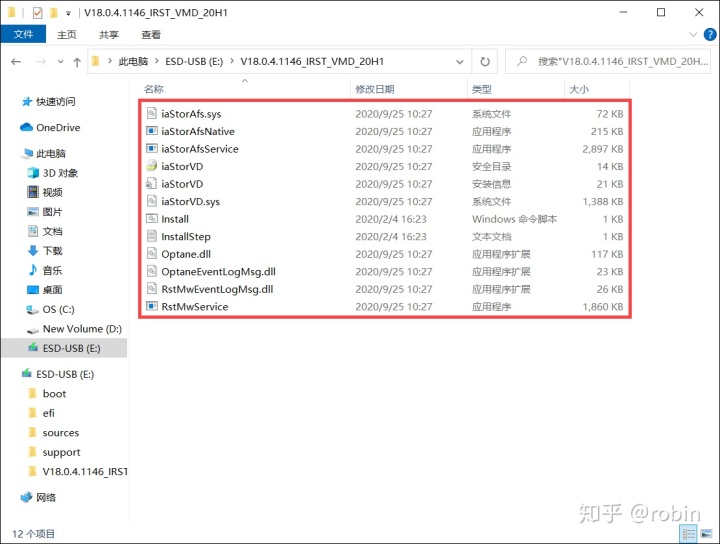Expand address bar history dropdown
The image size is (720, 544).
click(459, 62)
